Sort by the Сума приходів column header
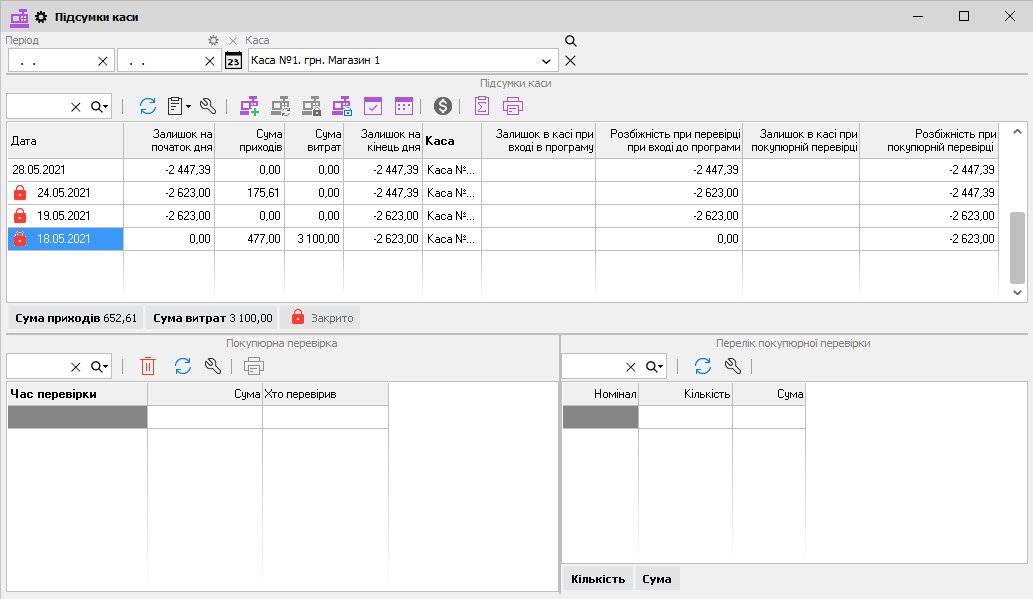The height and width of the screenshot is (599, 1033). (x=250, y=141)
